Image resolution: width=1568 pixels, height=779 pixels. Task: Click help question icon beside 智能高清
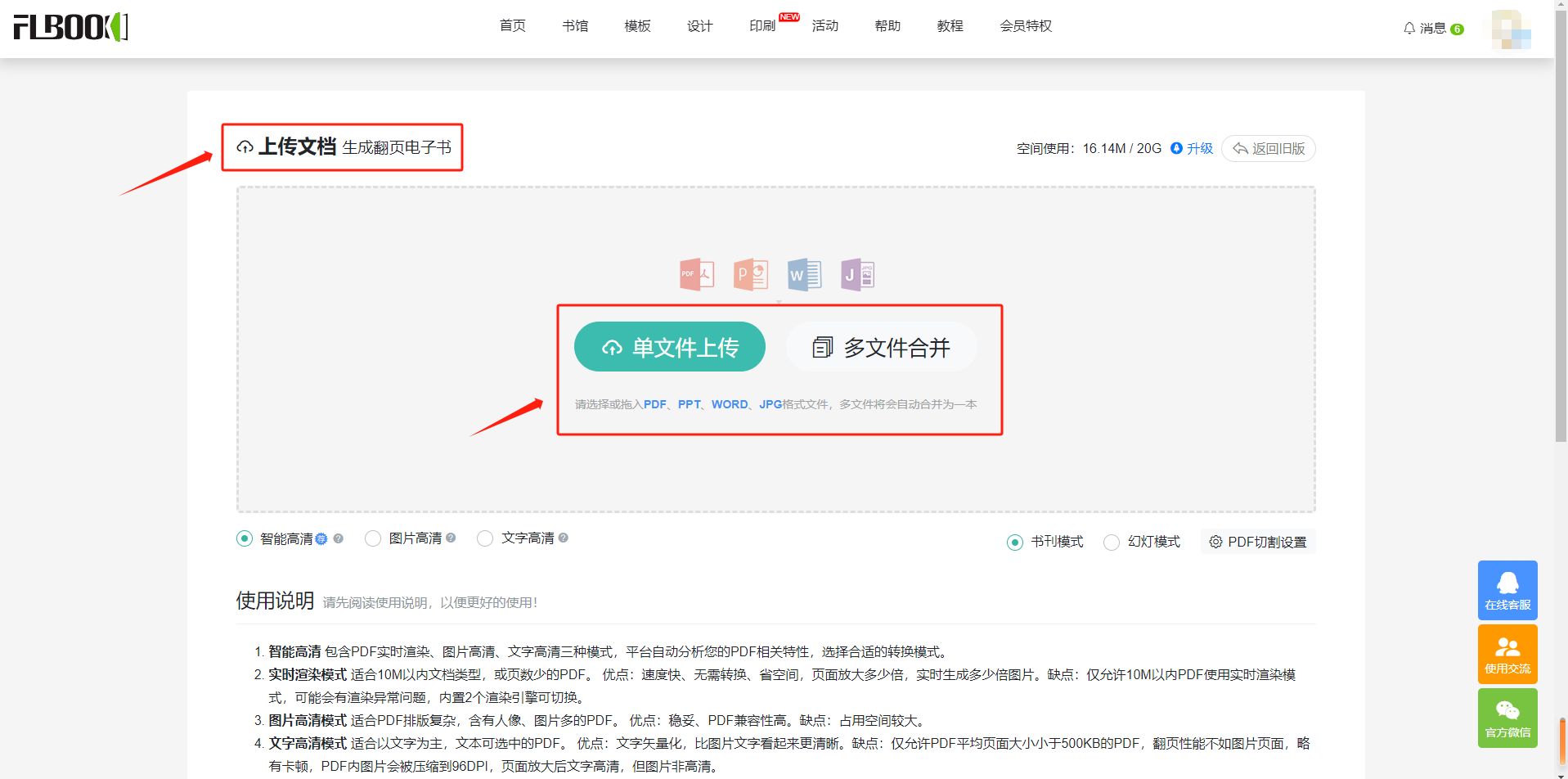(x=338, y=538)
